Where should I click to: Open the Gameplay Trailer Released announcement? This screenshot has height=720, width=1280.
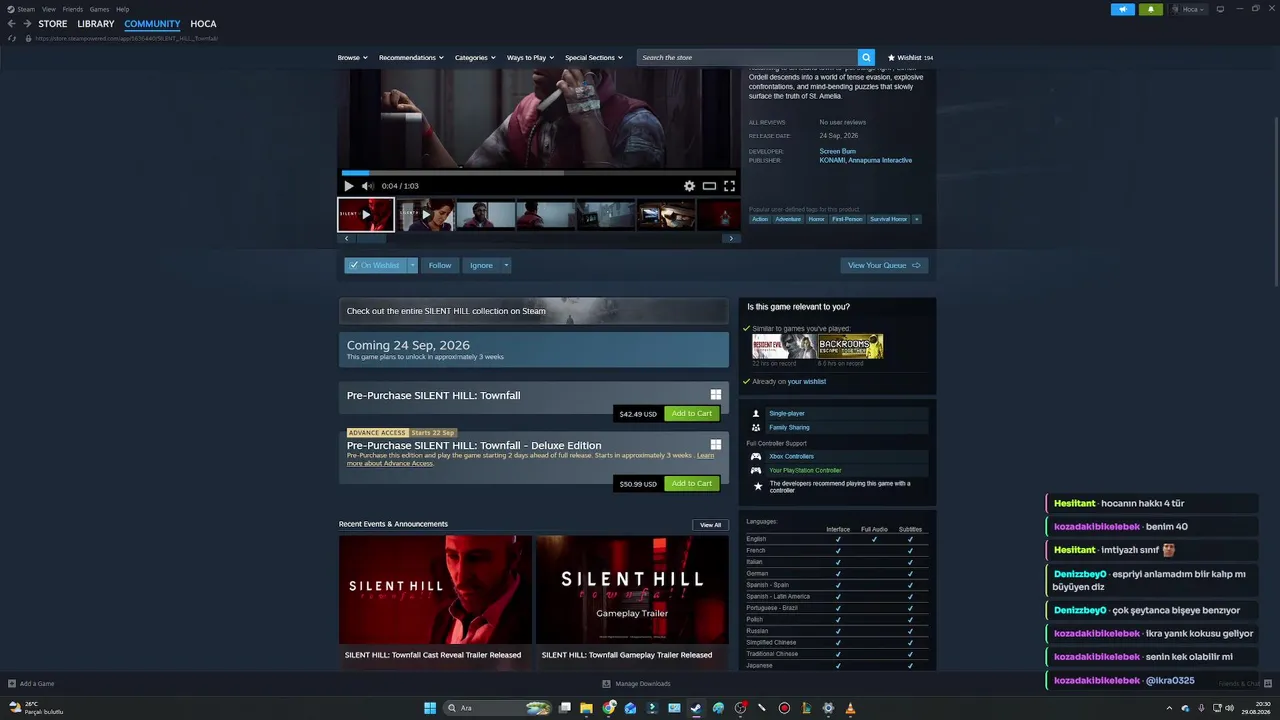click(x=632, y=602)
